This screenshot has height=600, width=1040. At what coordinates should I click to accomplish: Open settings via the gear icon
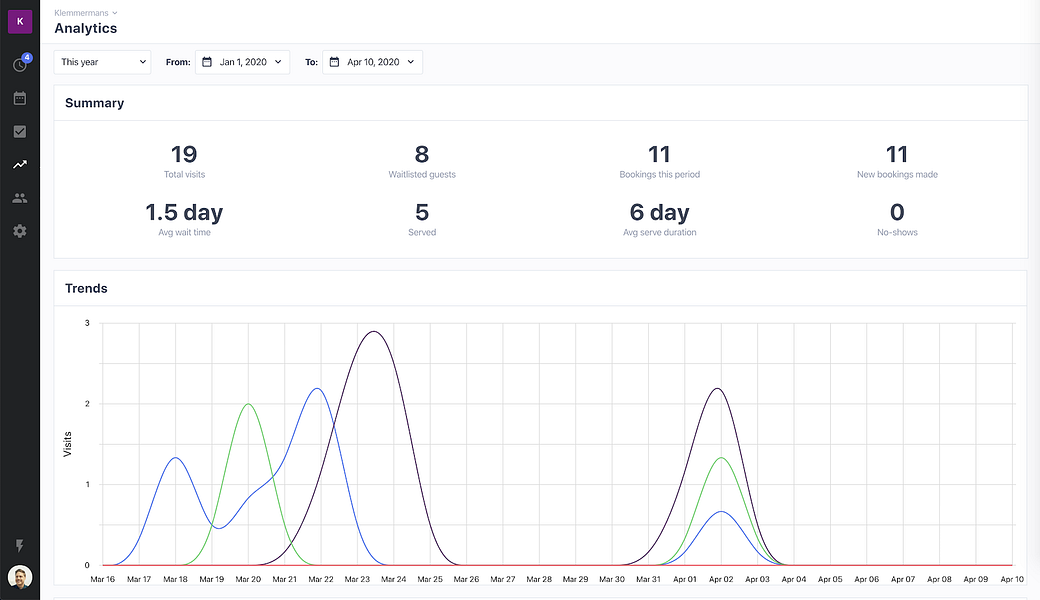pos(19,231)
